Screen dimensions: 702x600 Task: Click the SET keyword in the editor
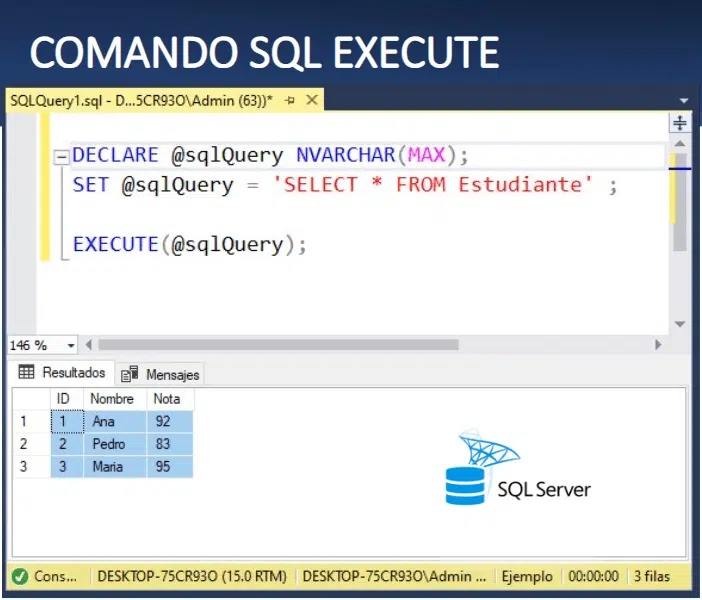pyautogui.click(x=91, y=185)
